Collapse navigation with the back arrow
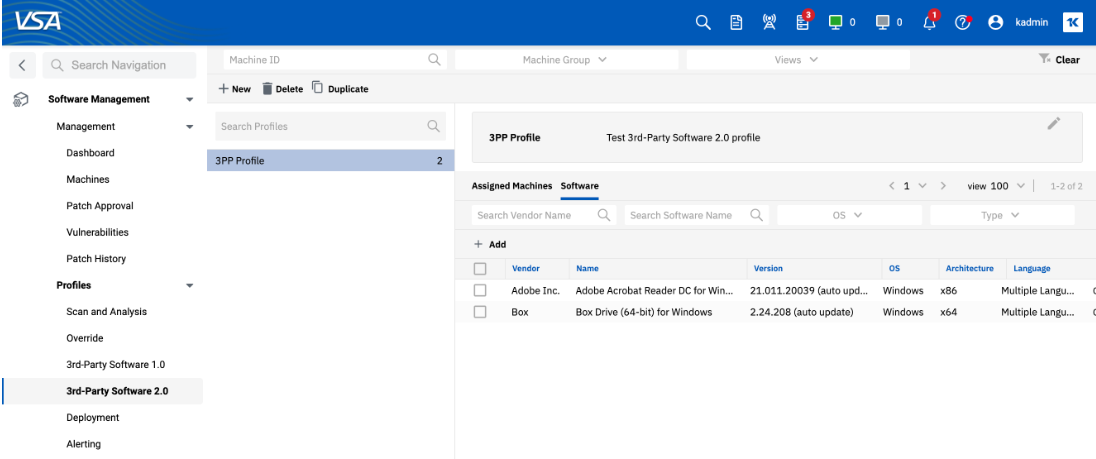This screenshot has width=1096, height=459. click(22, 65)
